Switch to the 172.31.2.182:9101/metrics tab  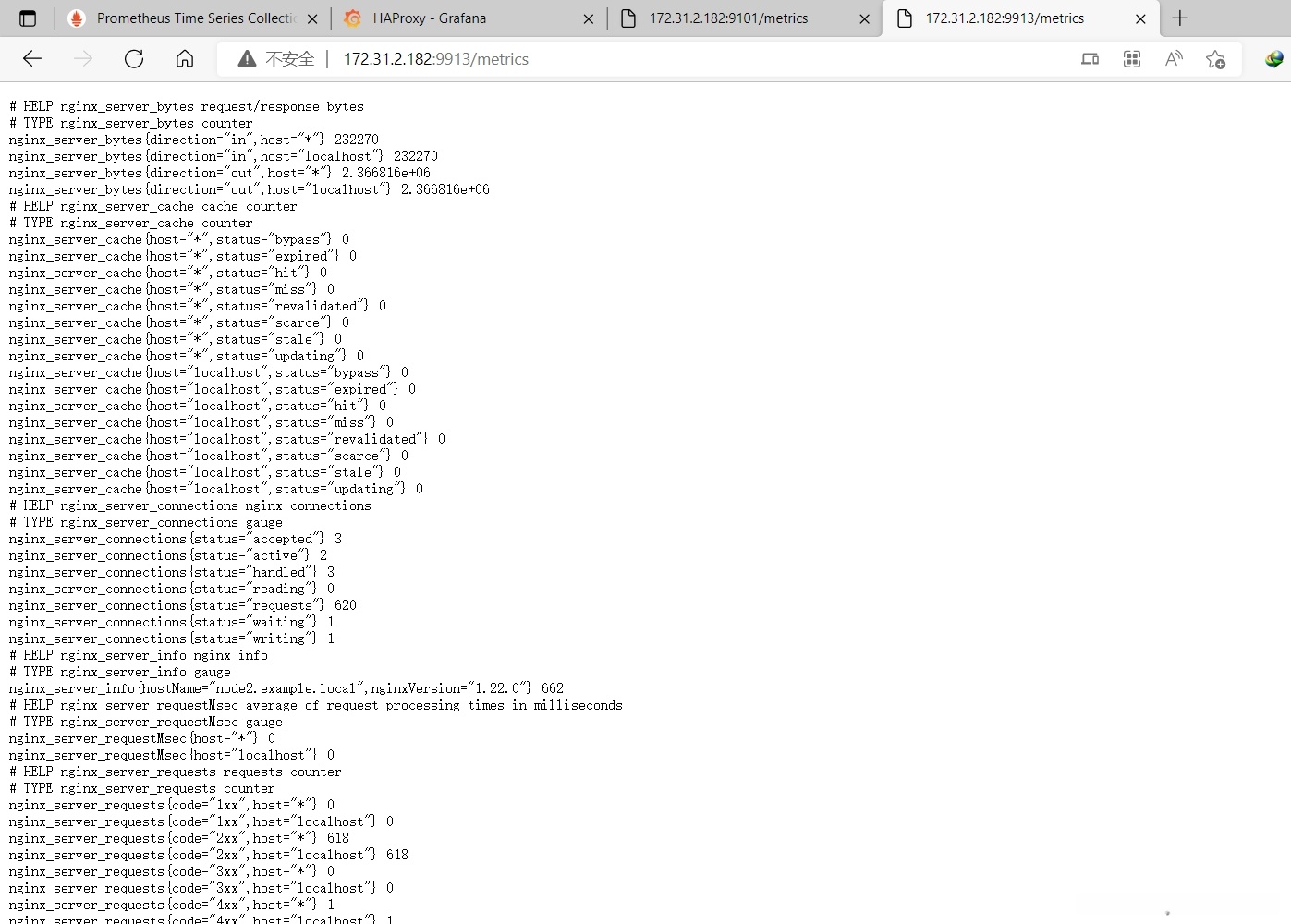tap(745, 18)
